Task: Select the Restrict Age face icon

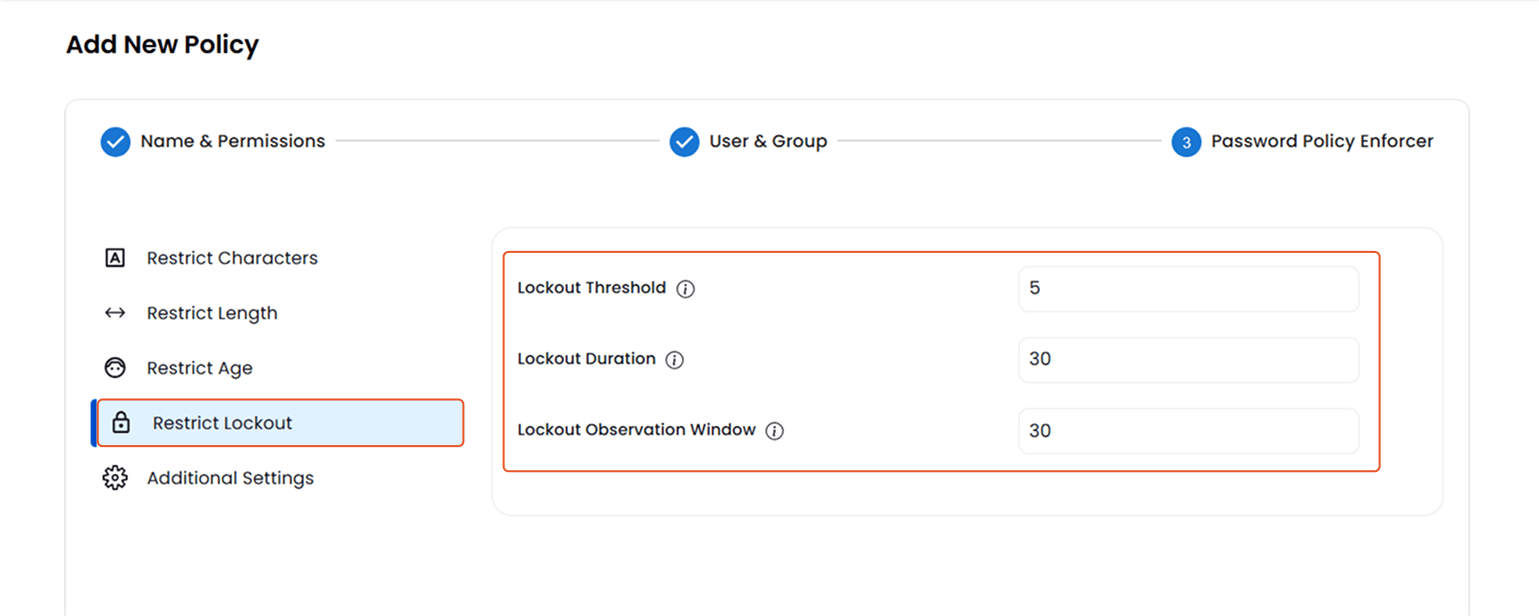Action: (x=116, y=368)
